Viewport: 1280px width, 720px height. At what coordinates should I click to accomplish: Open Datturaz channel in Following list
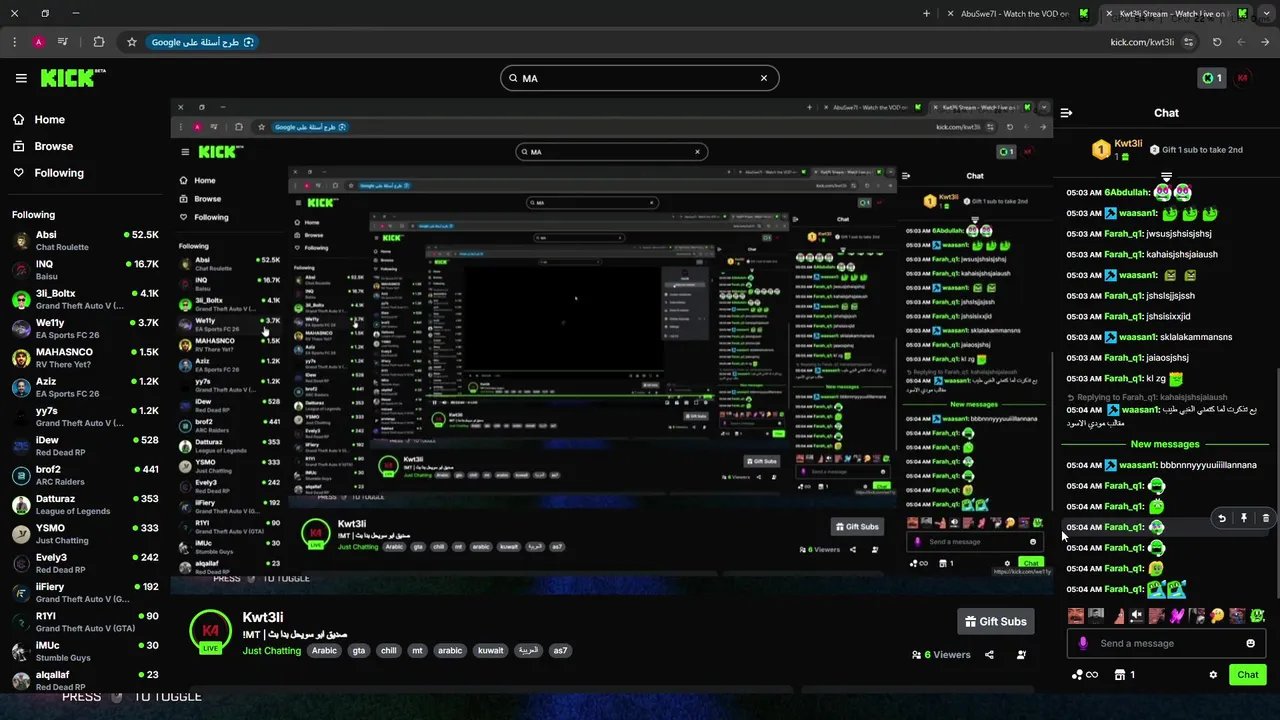pyautogui.click(x=85, y=505)
